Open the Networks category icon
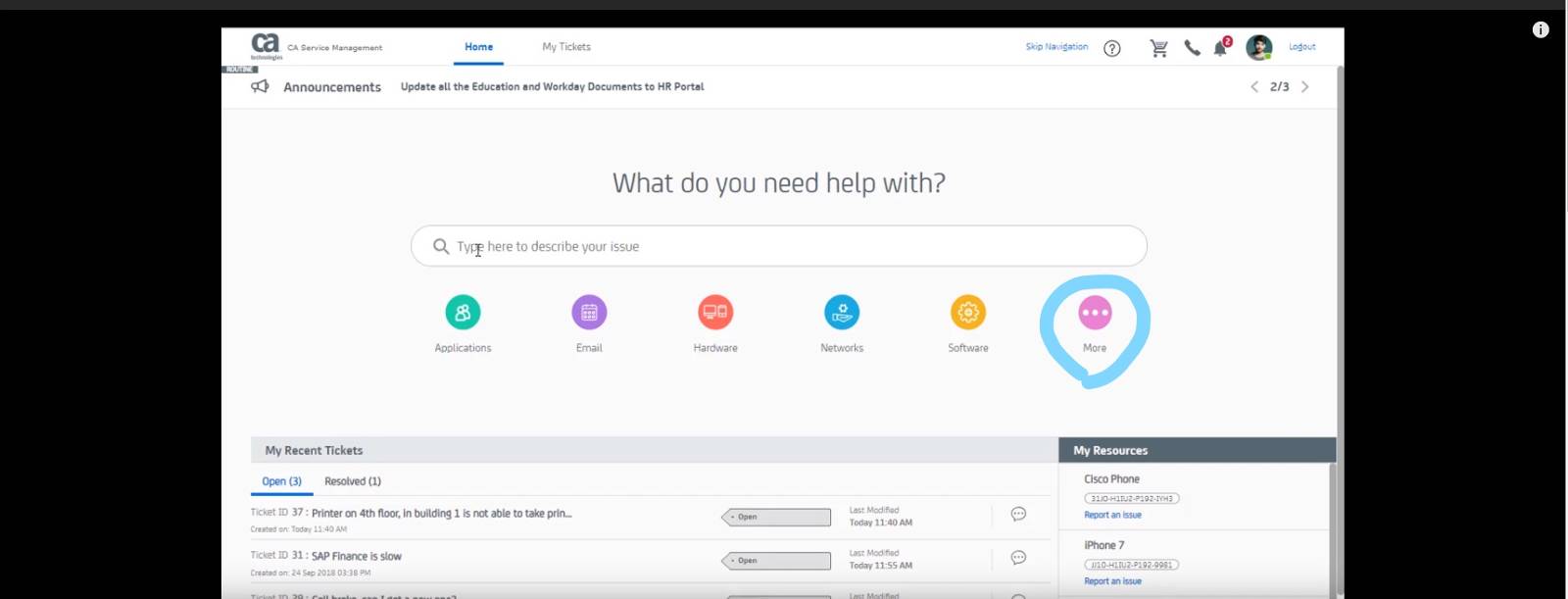The image size is (1568, 599). click(x=842, y=313)
